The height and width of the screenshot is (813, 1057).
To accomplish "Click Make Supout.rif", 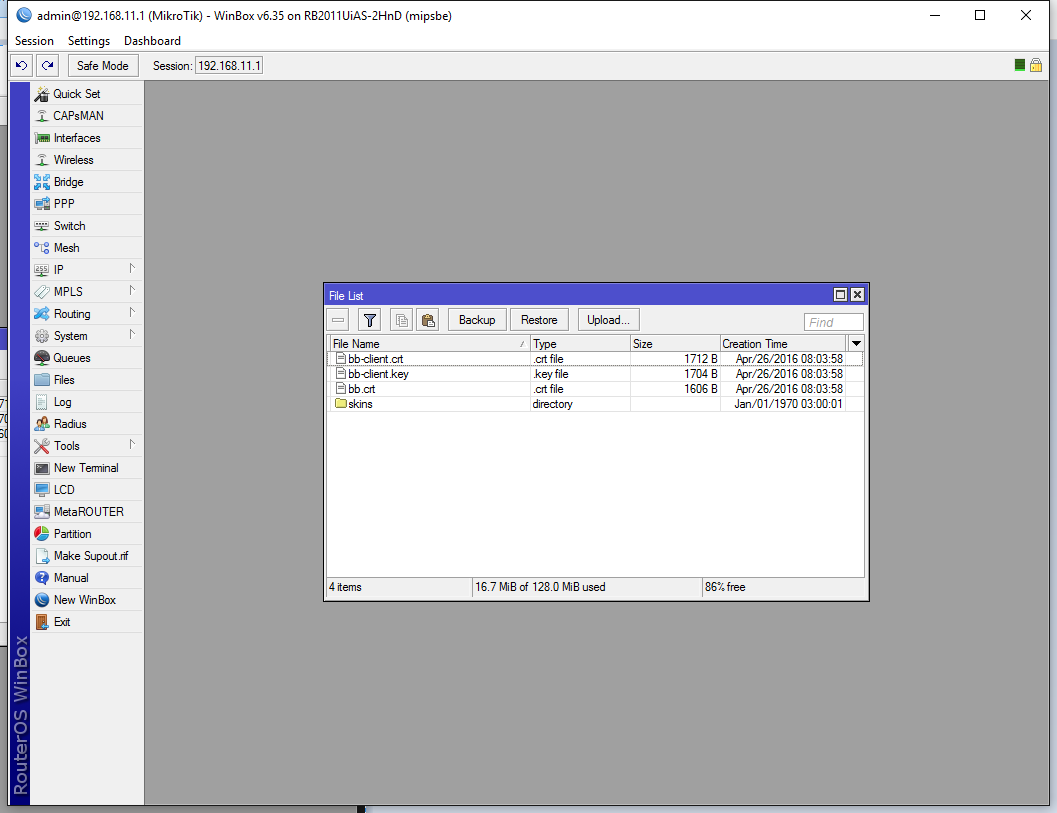I will point(87,555).
